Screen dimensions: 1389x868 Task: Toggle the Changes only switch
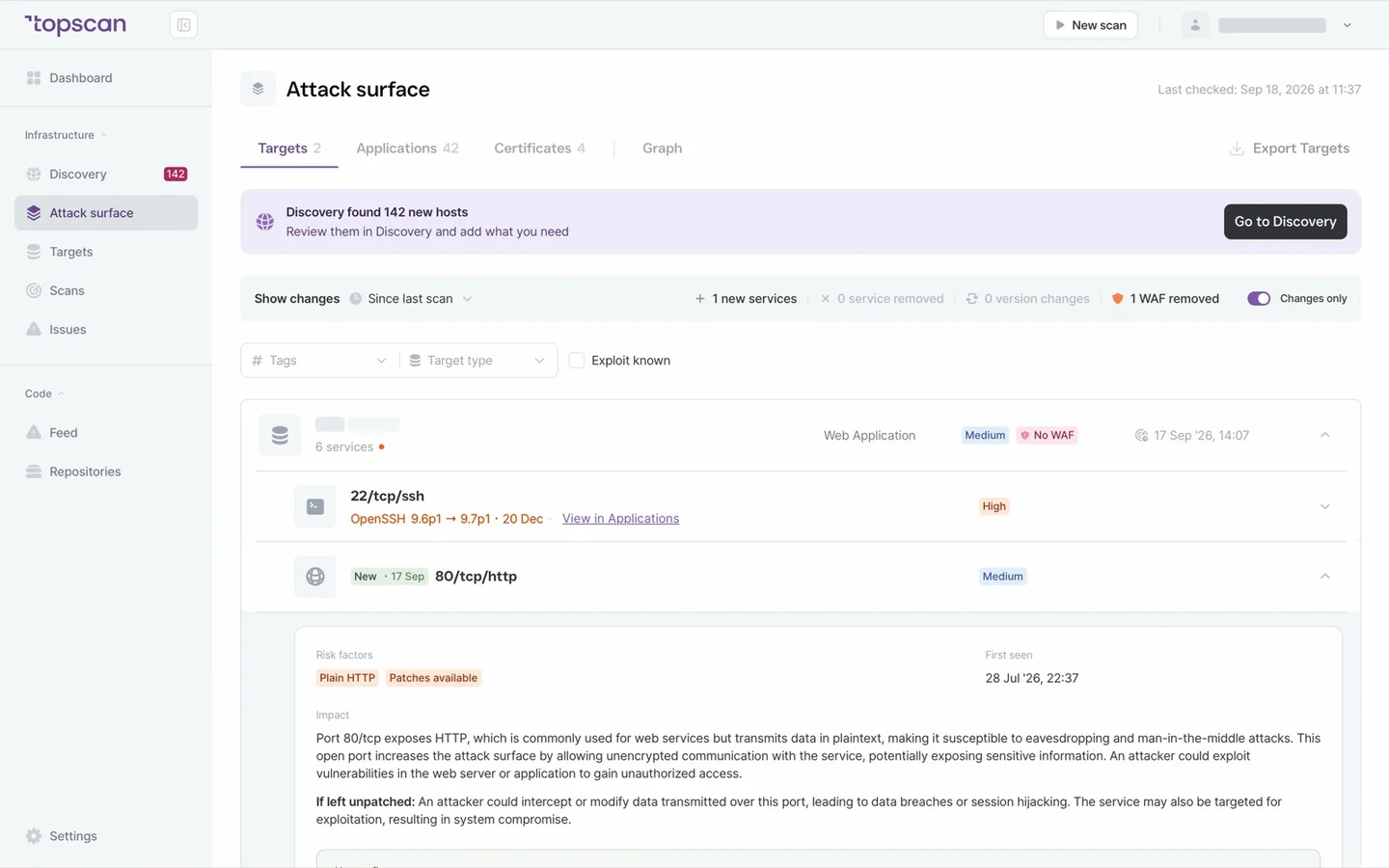(1259, 299)
